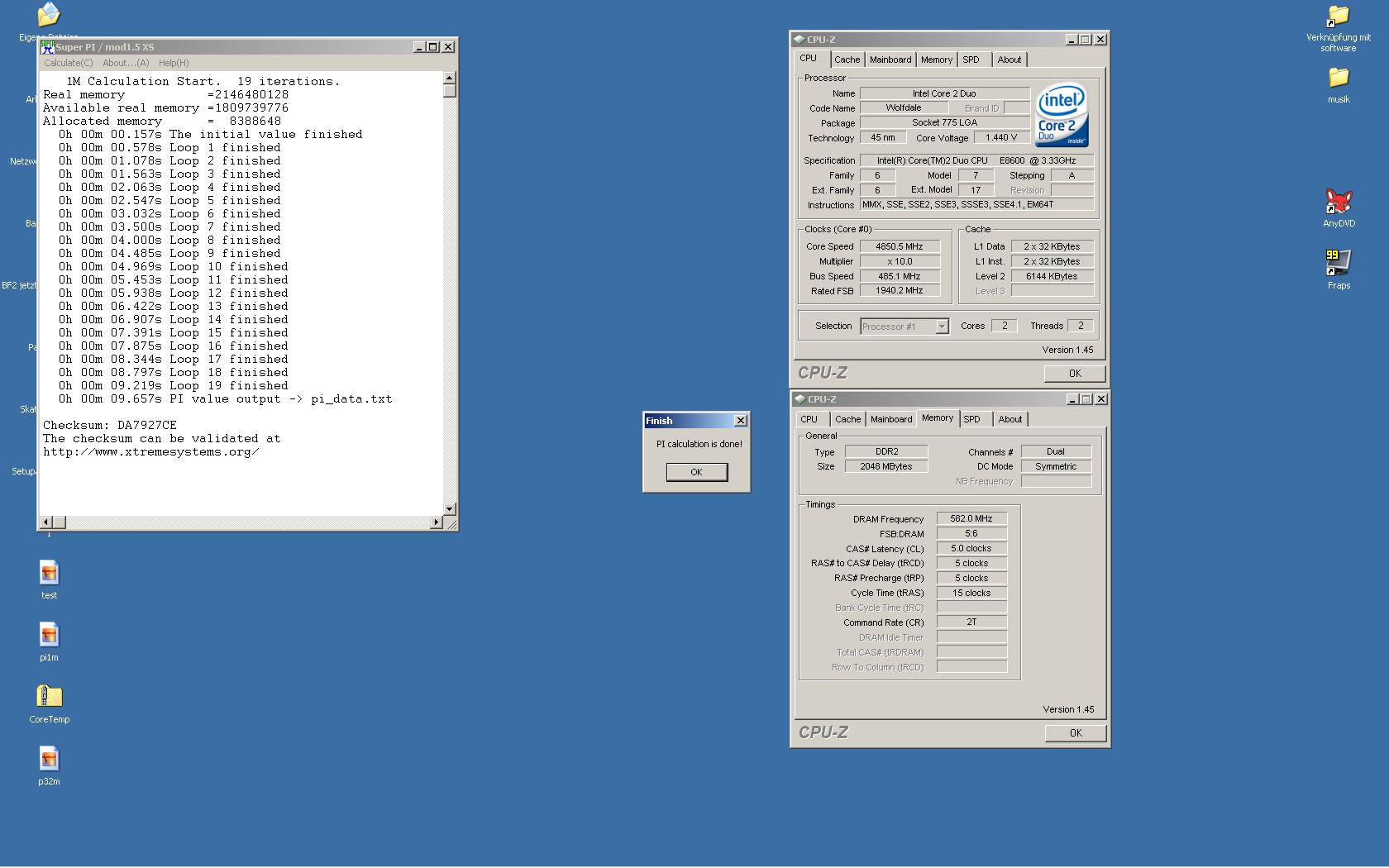Click the Level 2 cache value 6144 KBytes
Viewport: 1389px width, 868px height.
coord(1052,276)
